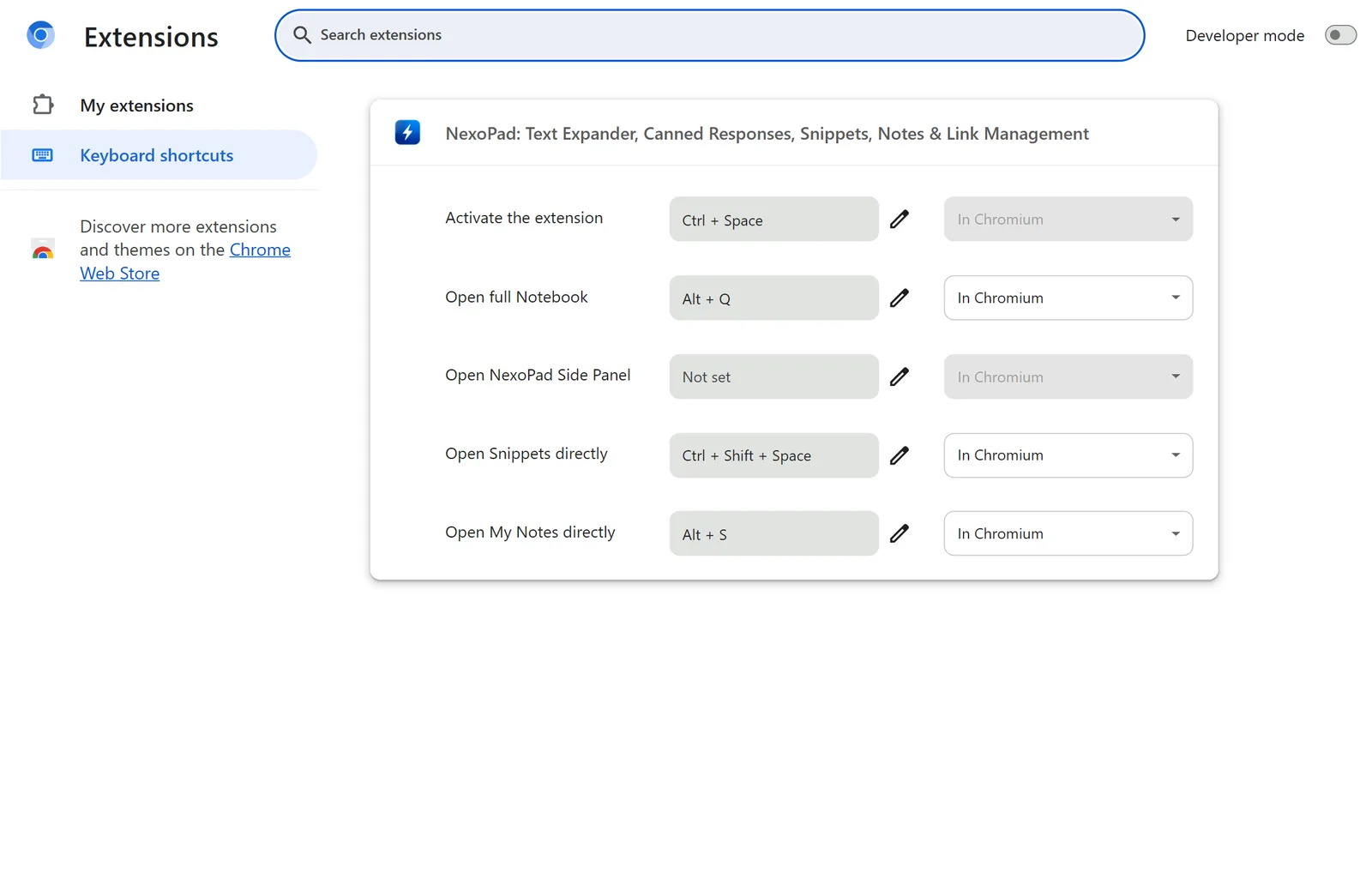Open scope dropdown for Open full Notebook
Image resolution: width=1372 pixels, height=873 pixels.
[1068, 298]
